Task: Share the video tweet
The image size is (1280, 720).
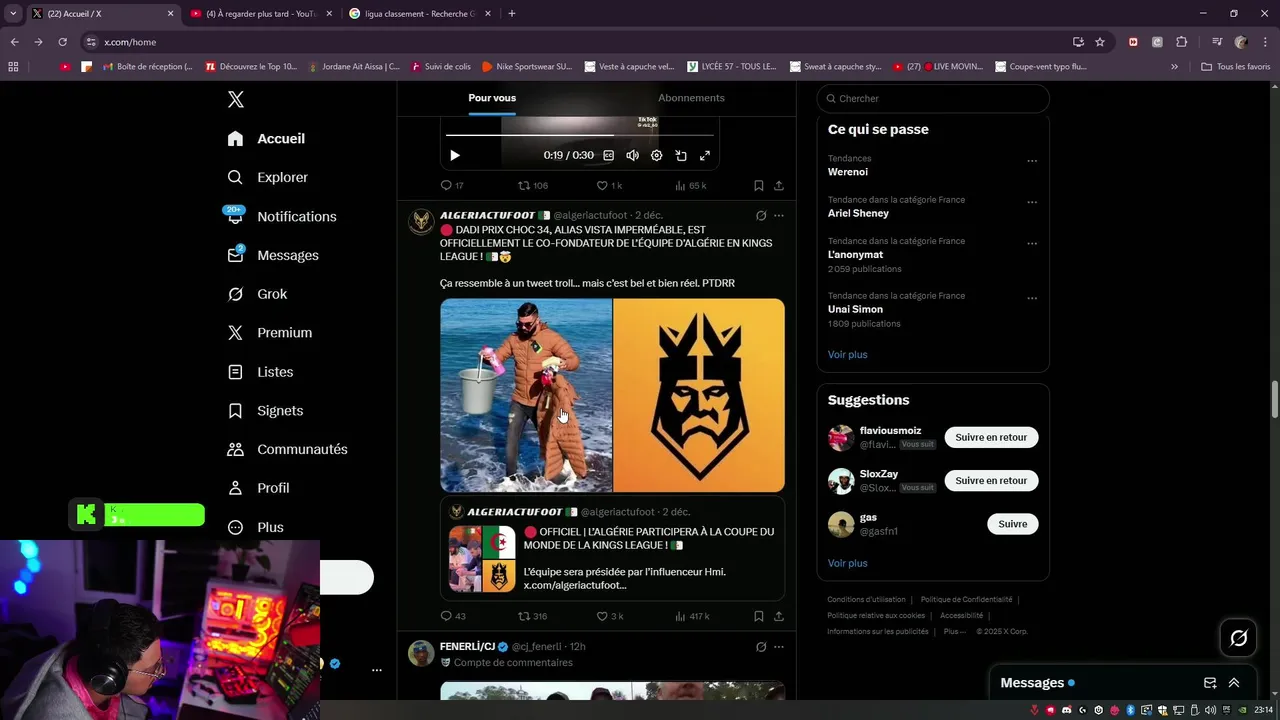Action: (x=779, y=185)
